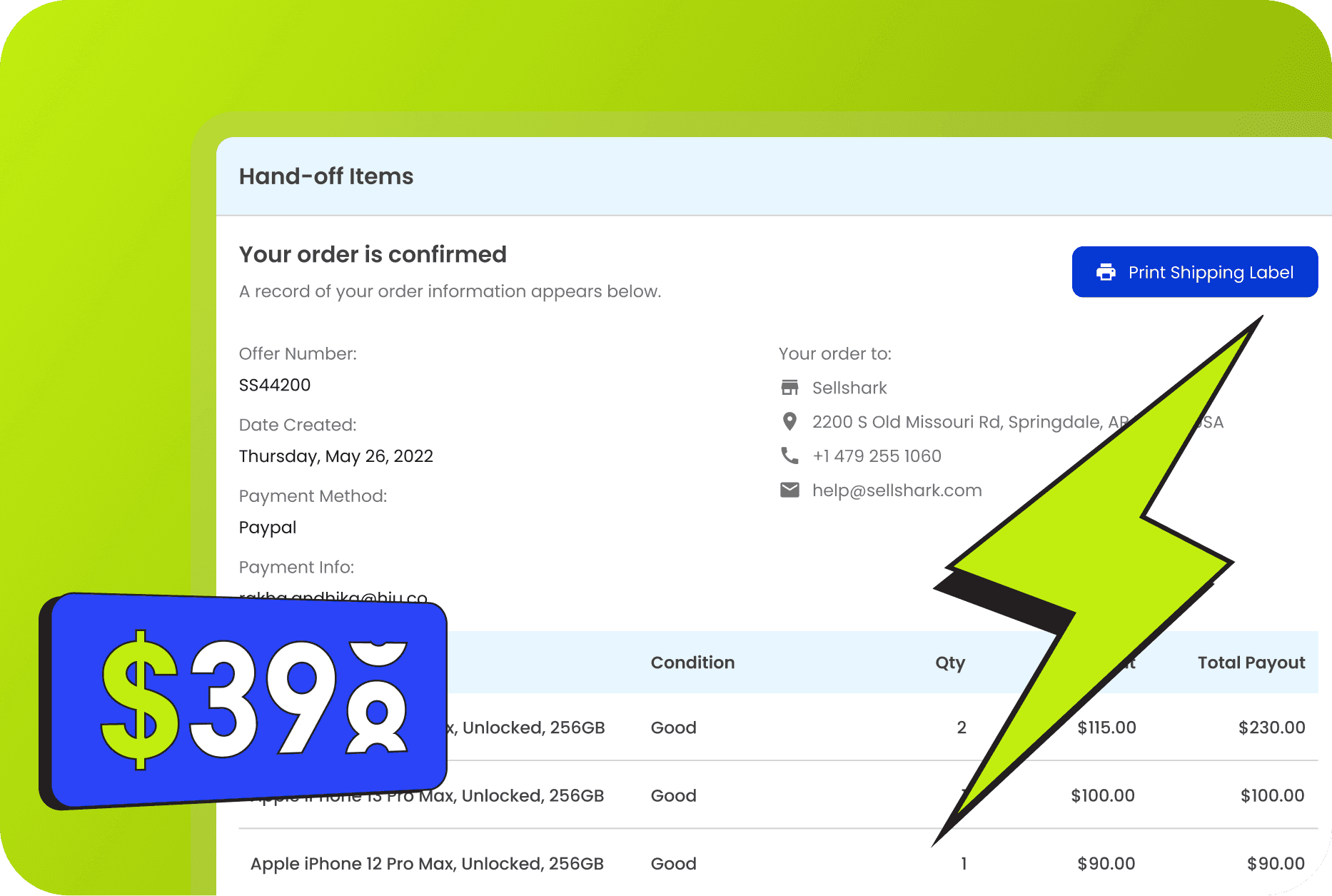1332x896 pixels.
Task: Open the help@sellshark.com email link
Action: coord(897,490)
